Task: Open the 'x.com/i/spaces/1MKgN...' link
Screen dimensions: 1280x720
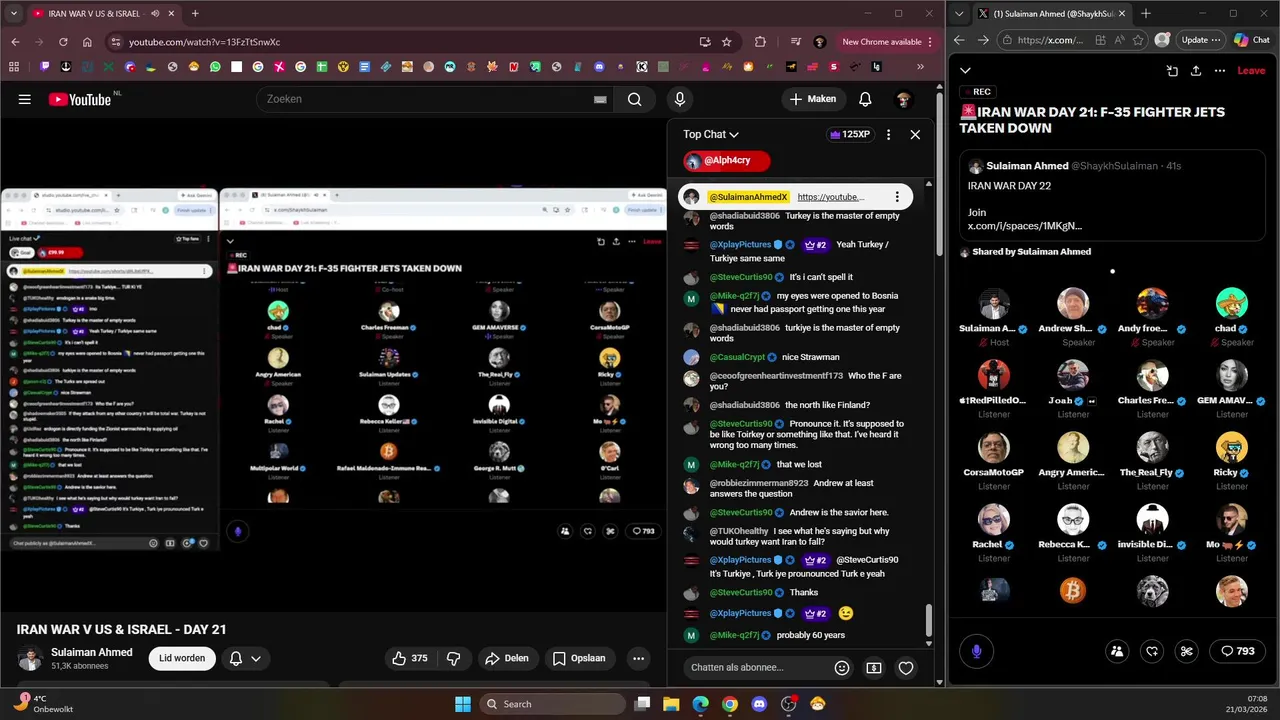Action: tap(1025, 226)
